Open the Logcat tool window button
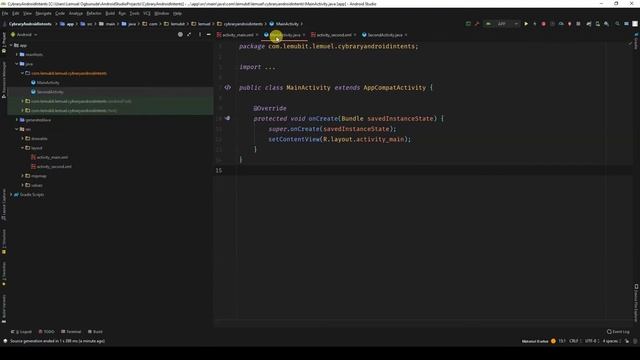This screenshot has width=640, height=360. tap(22, 331)
